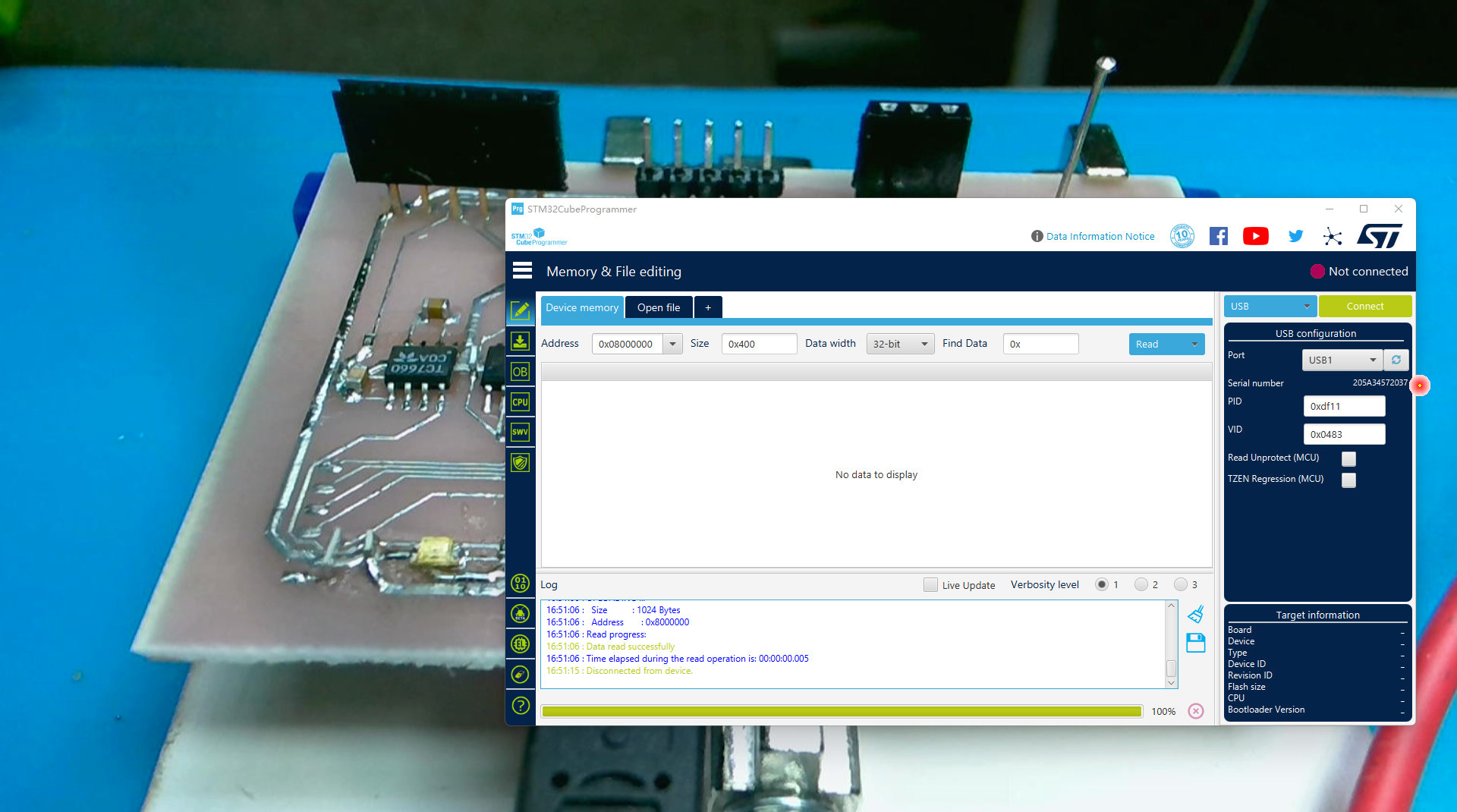Clear the log with the broom icon

(x=1197, y=614)
